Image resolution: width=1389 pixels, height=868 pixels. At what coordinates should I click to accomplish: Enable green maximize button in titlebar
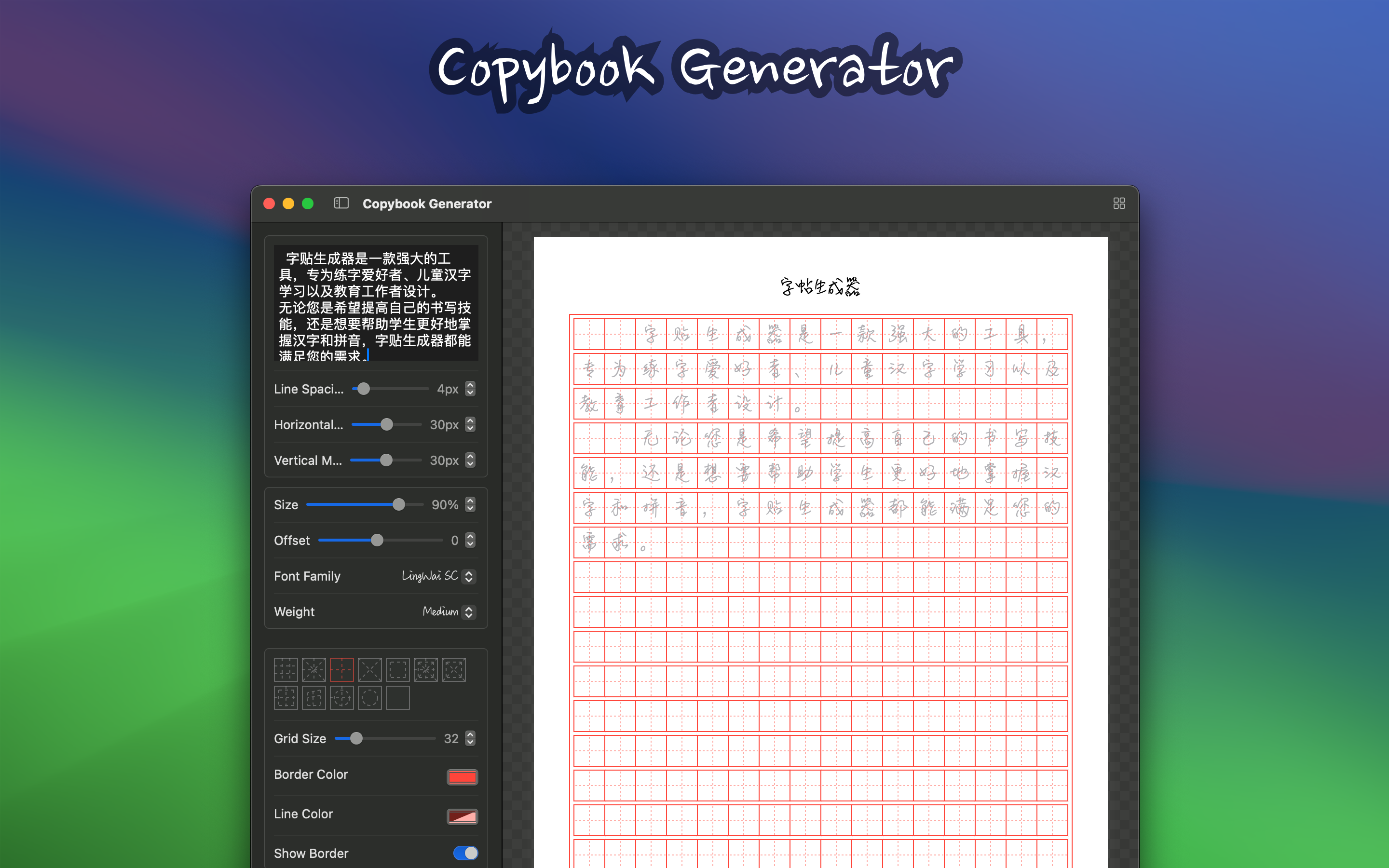point(308,203)
